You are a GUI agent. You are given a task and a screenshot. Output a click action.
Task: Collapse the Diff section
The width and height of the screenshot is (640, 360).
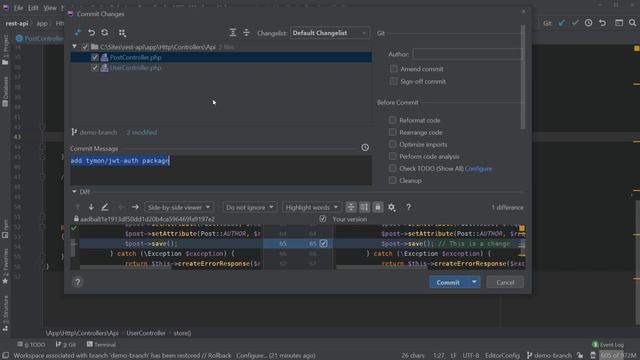(x=74, y=192)
